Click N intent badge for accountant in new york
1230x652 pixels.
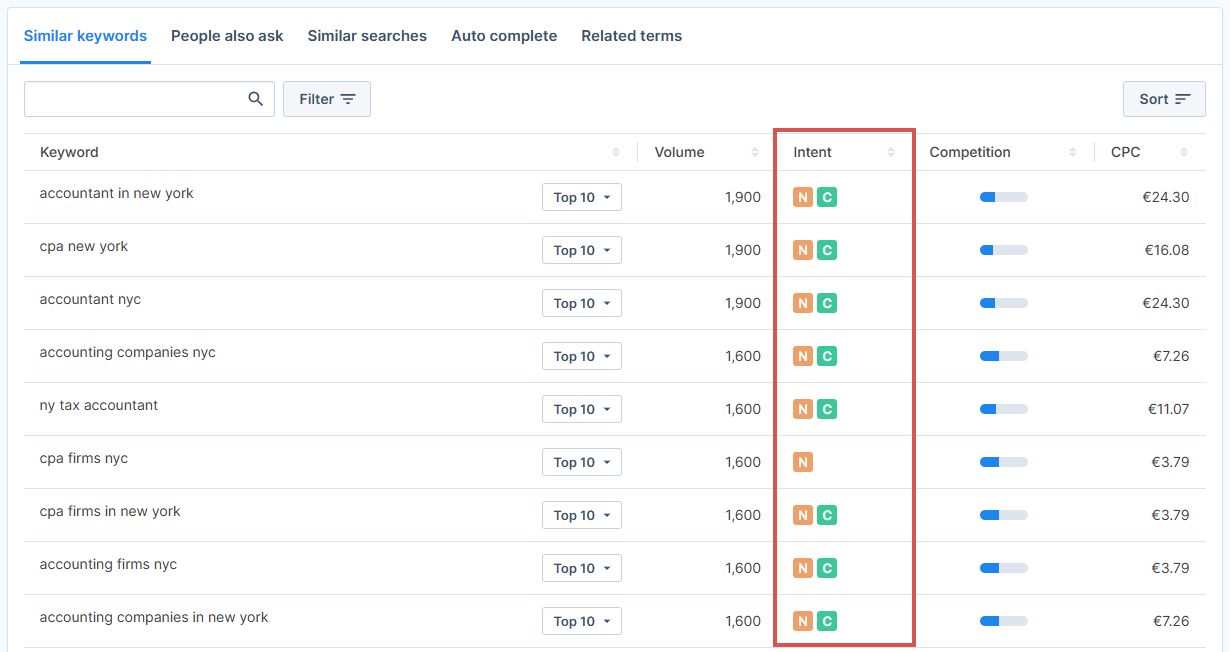pos(803,197)
